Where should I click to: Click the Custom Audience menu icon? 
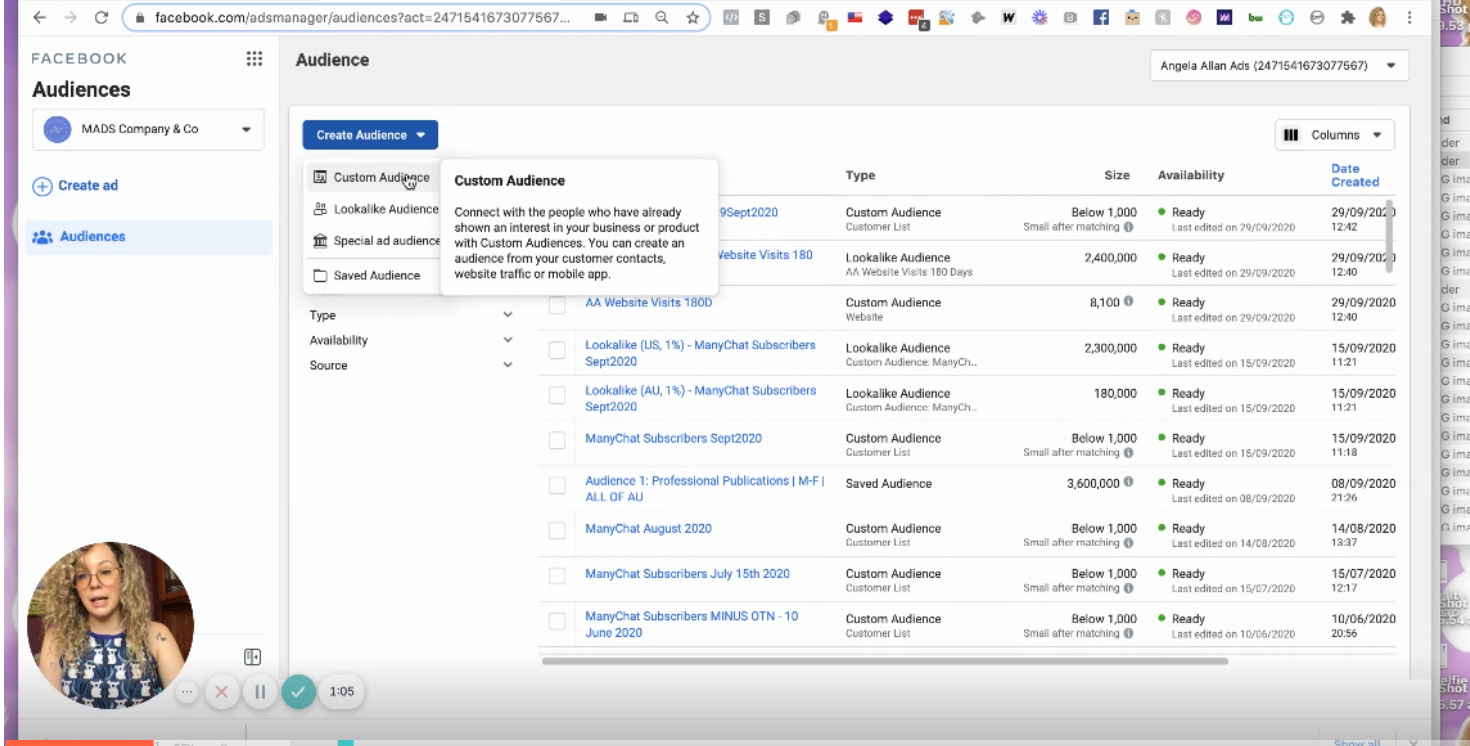321,178
